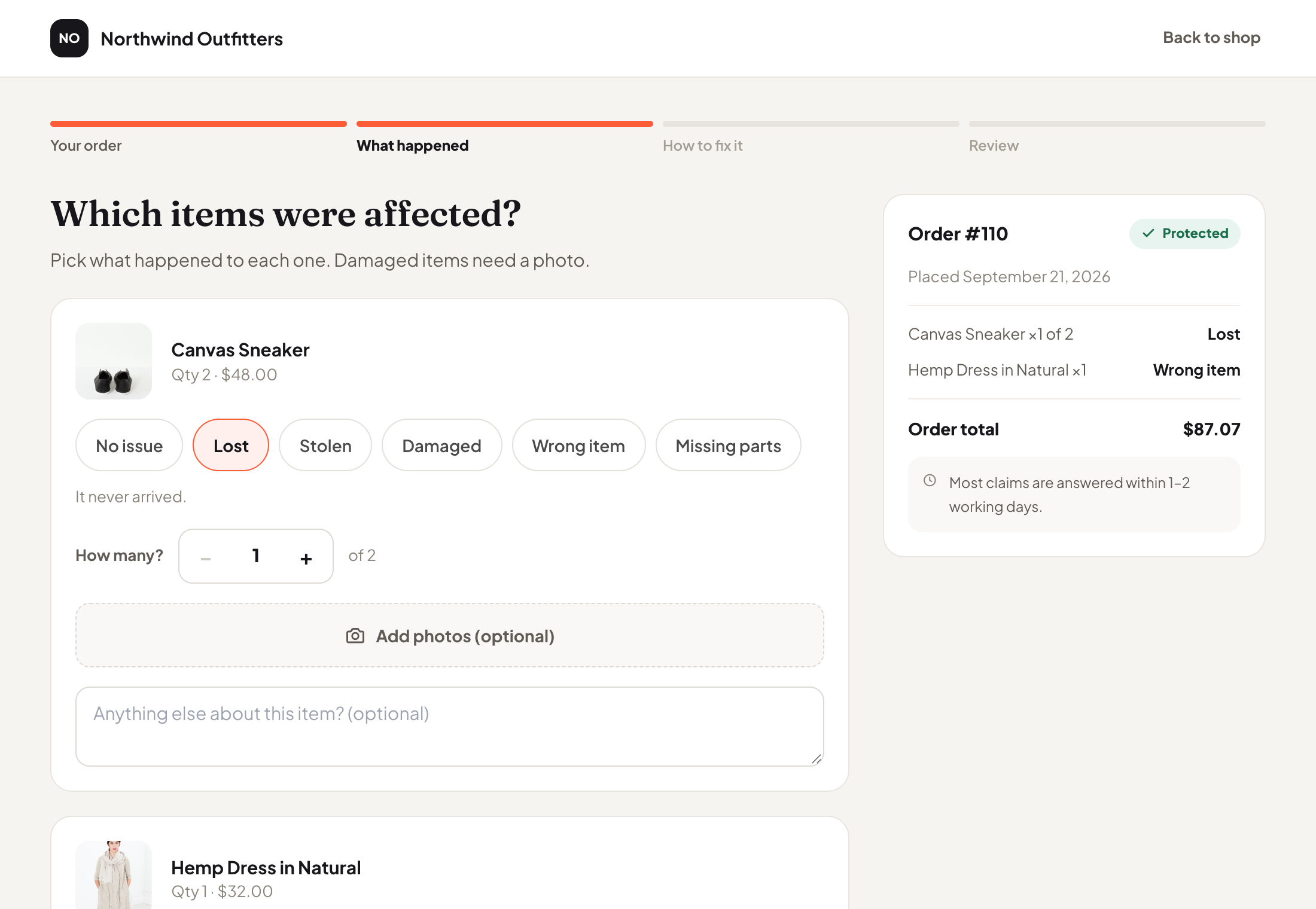The height and width of the screenshot is (909, 1316).
Task: Click the 'Hemp Dress in Natural' item title
Action: [266, 867]
